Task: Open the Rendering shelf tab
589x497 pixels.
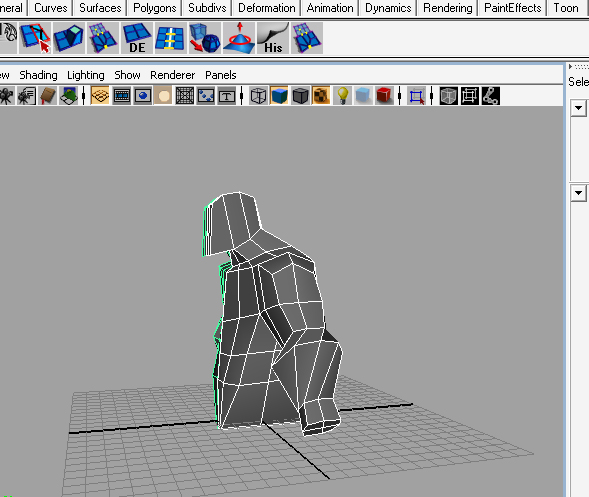Action: coord(448,8)
